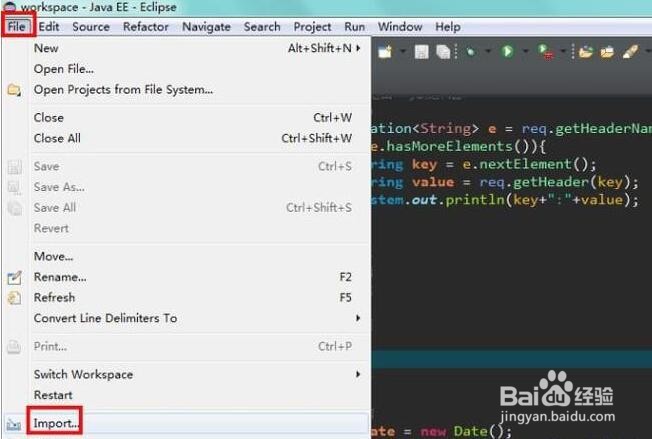Viewport: 652px width, 439px height.
Task: Click the Ctrl+Shift+W shortcut text
Action: click(x=317, y=138)
